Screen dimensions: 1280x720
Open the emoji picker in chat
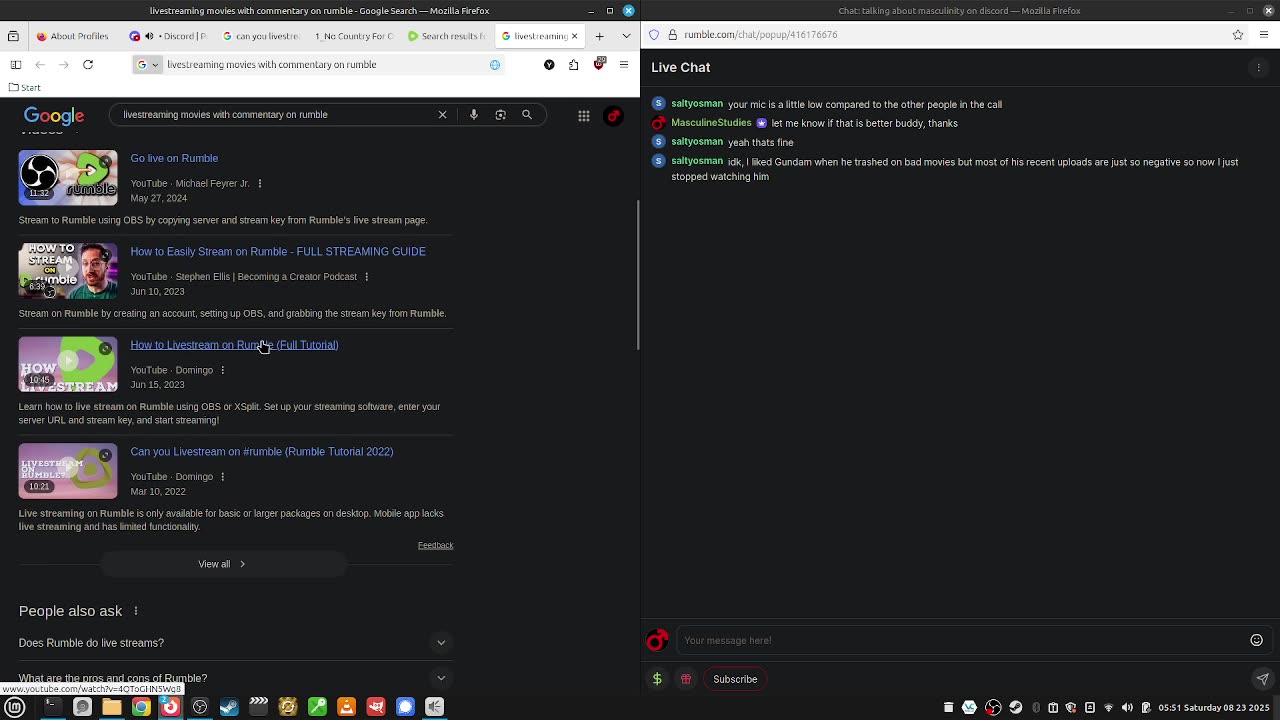1257,640
